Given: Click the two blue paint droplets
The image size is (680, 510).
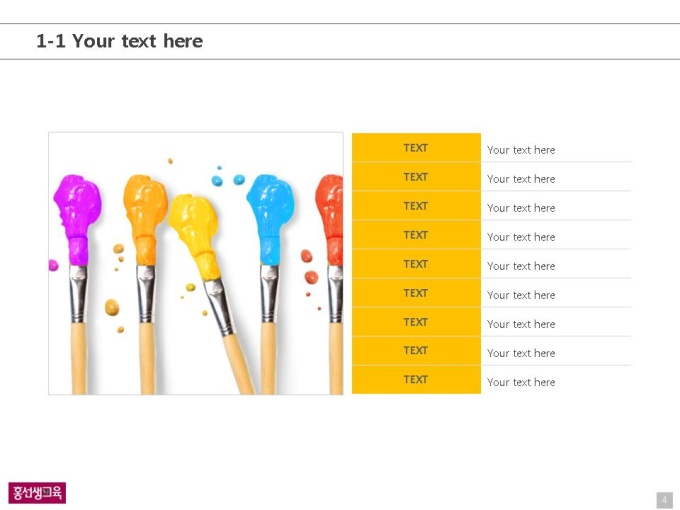Looking at the screenshot, I should [x=228, y=180].
